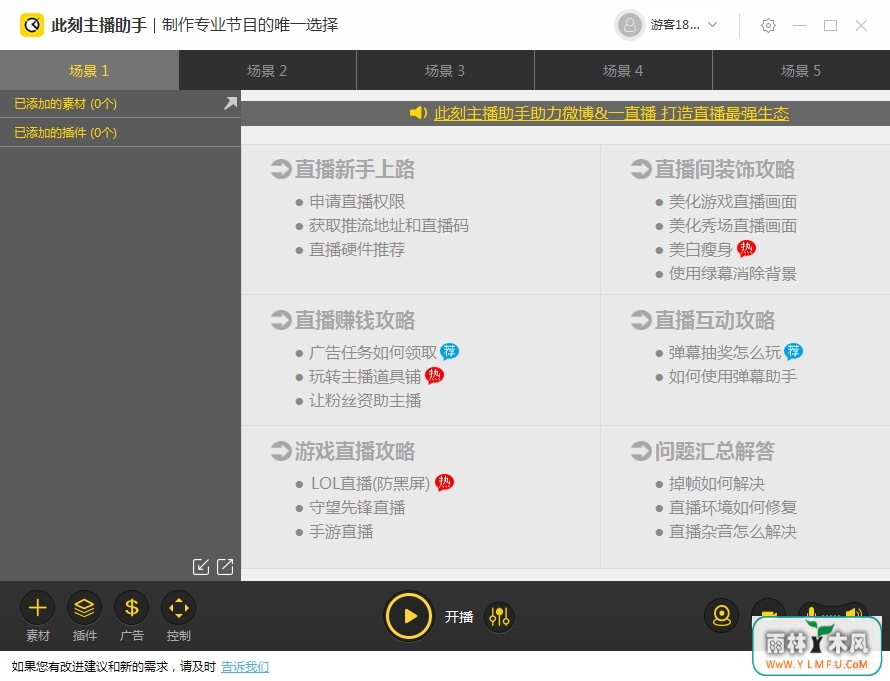Switch to 场景 2 tab
Screen dimensions: 890x681
click(x=267, y=70)
